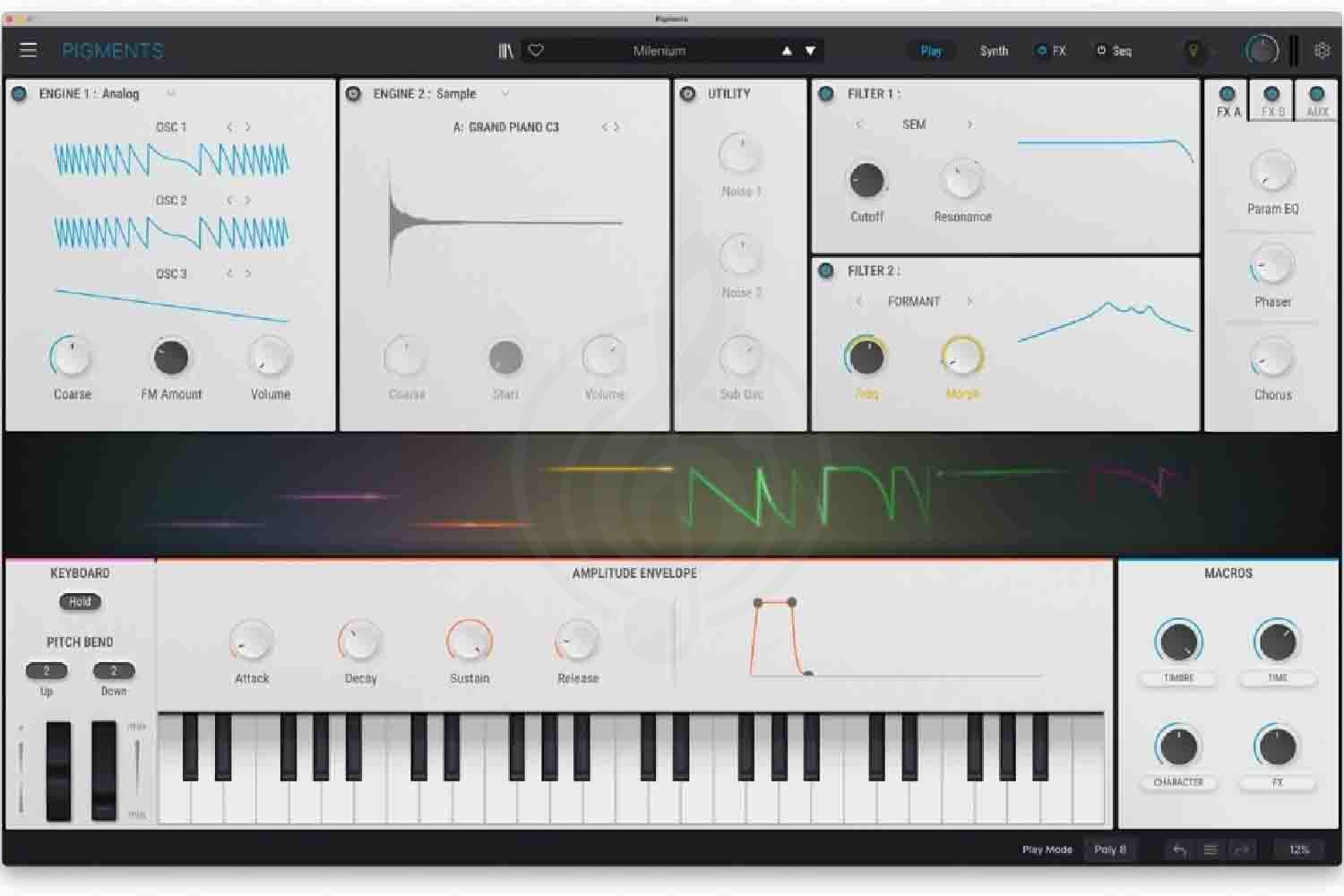This screenshot has width=1344, height=896.
Task: Open the edit history list icon
Action: pyautogui.click(x=1210, y=849)
